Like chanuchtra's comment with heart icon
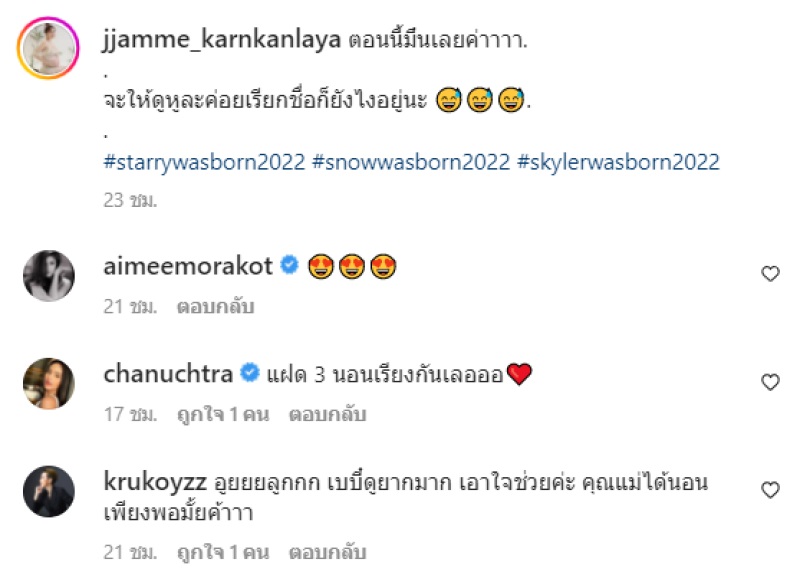800x572 pixels. tap(770, 382)
